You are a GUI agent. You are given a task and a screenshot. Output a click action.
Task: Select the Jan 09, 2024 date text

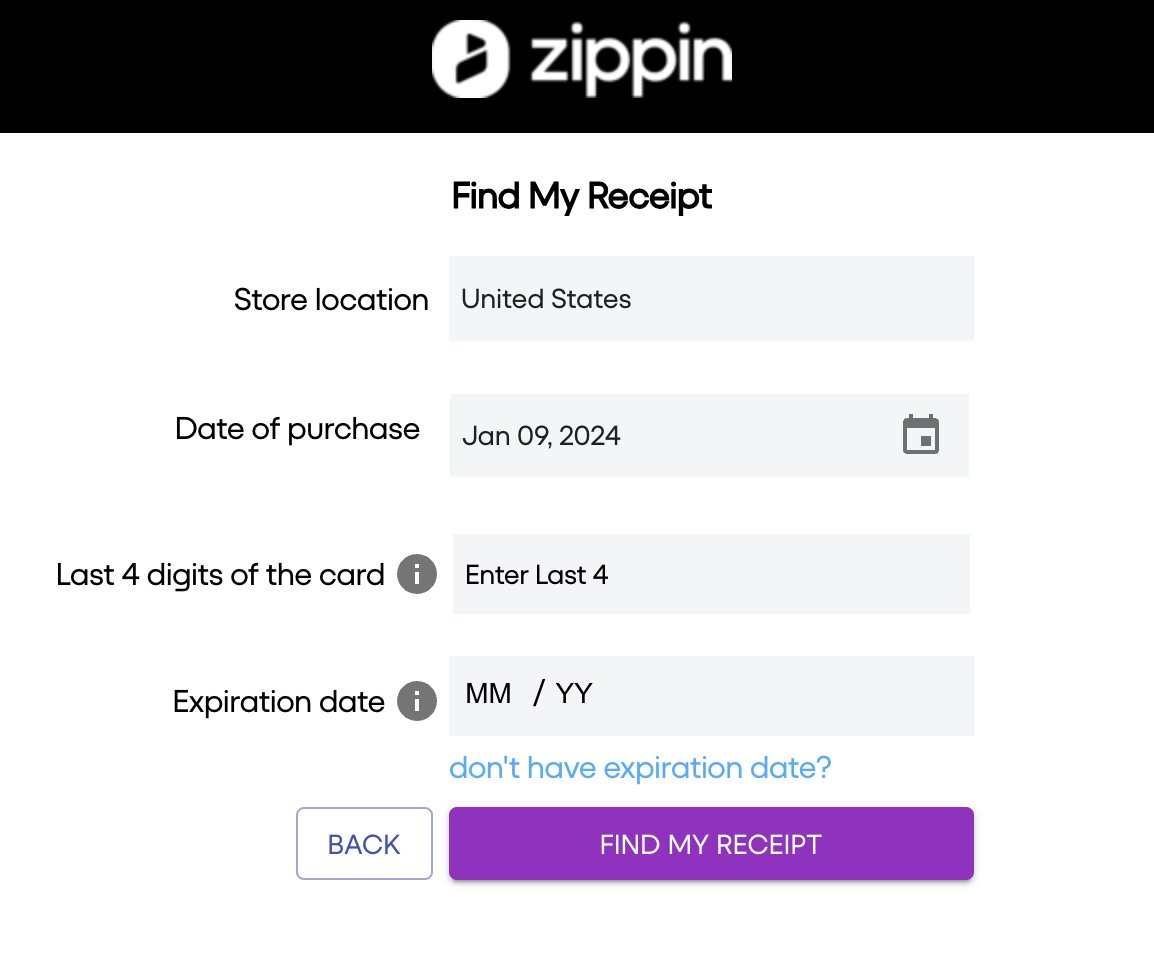coord(541,436)
